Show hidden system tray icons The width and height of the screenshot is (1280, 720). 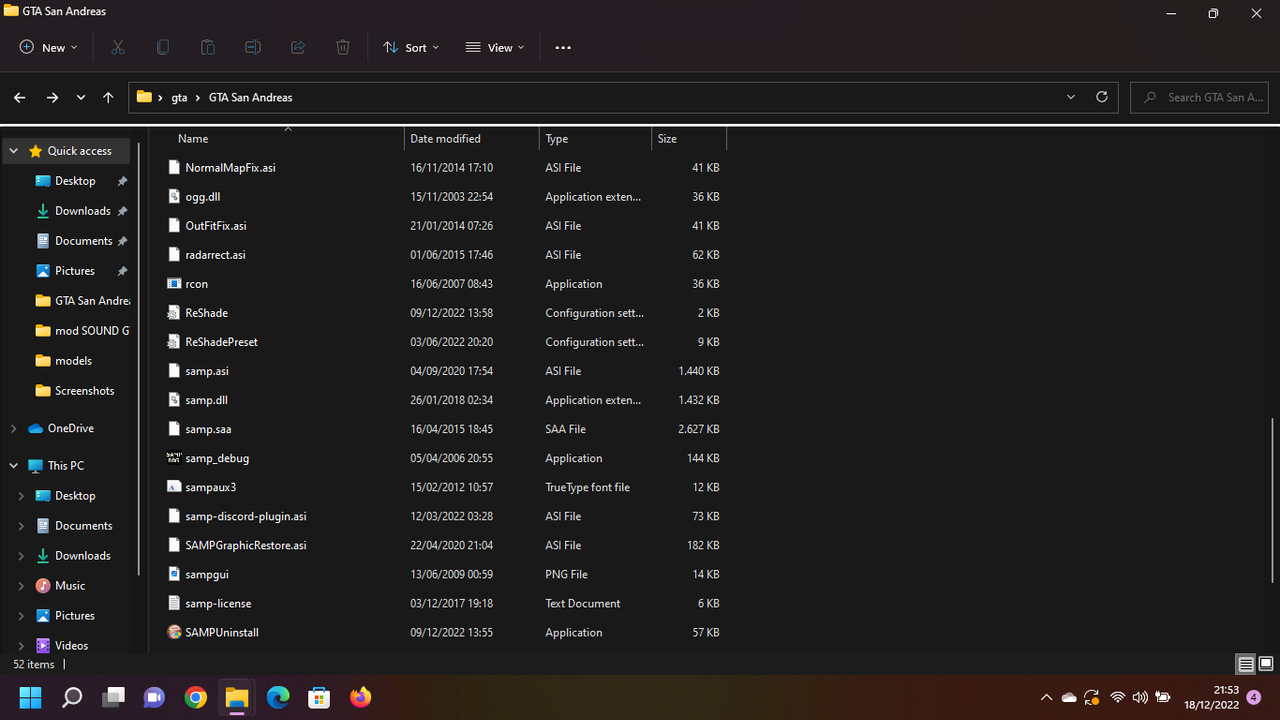[1046, 697]
